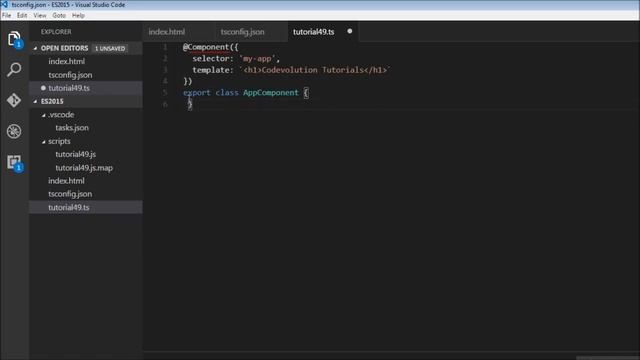Click the unsaved dot beside tutorial49.ts in Open Editors
The height and width of the screenshot is (360, 640).
pyautogui.click(x=43, y=88)
